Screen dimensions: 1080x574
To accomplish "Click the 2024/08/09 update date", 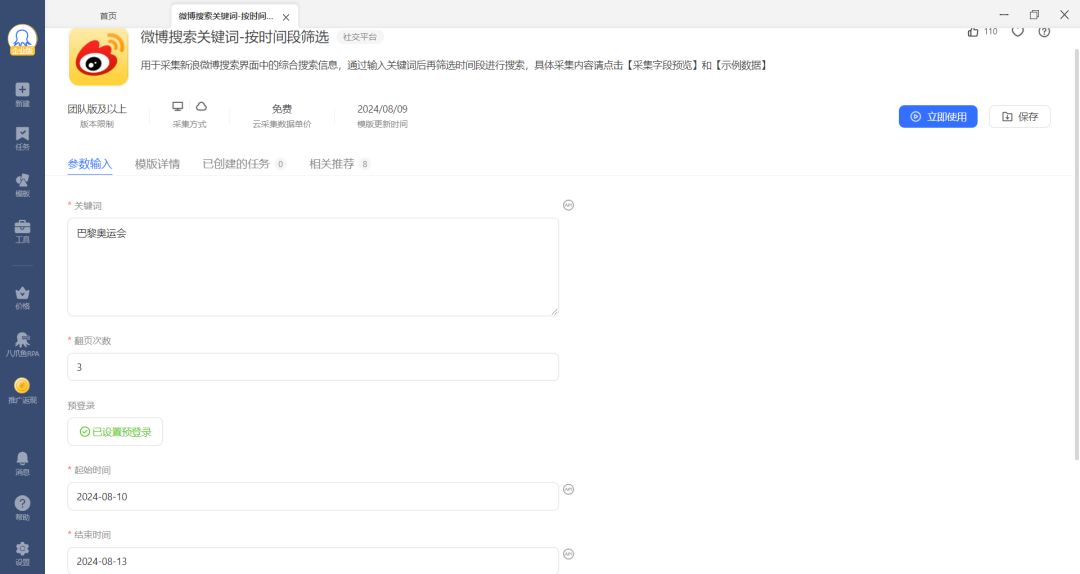I will pos(382,109).
